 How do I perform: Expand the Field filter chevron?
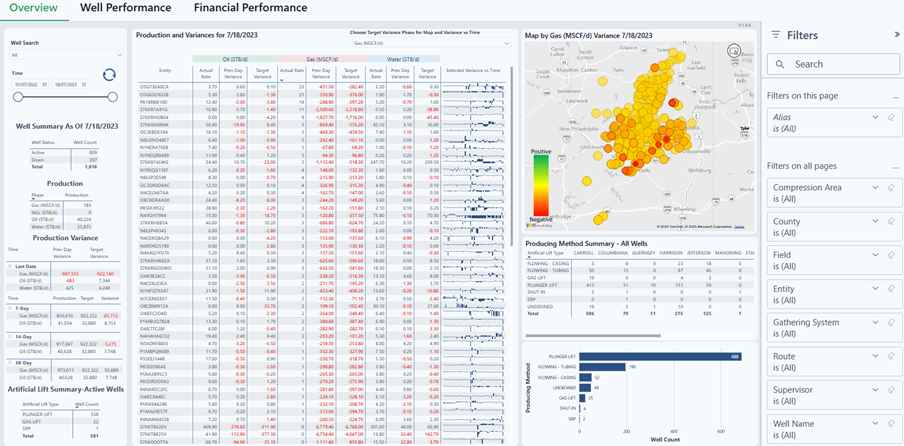click(875, 255)
